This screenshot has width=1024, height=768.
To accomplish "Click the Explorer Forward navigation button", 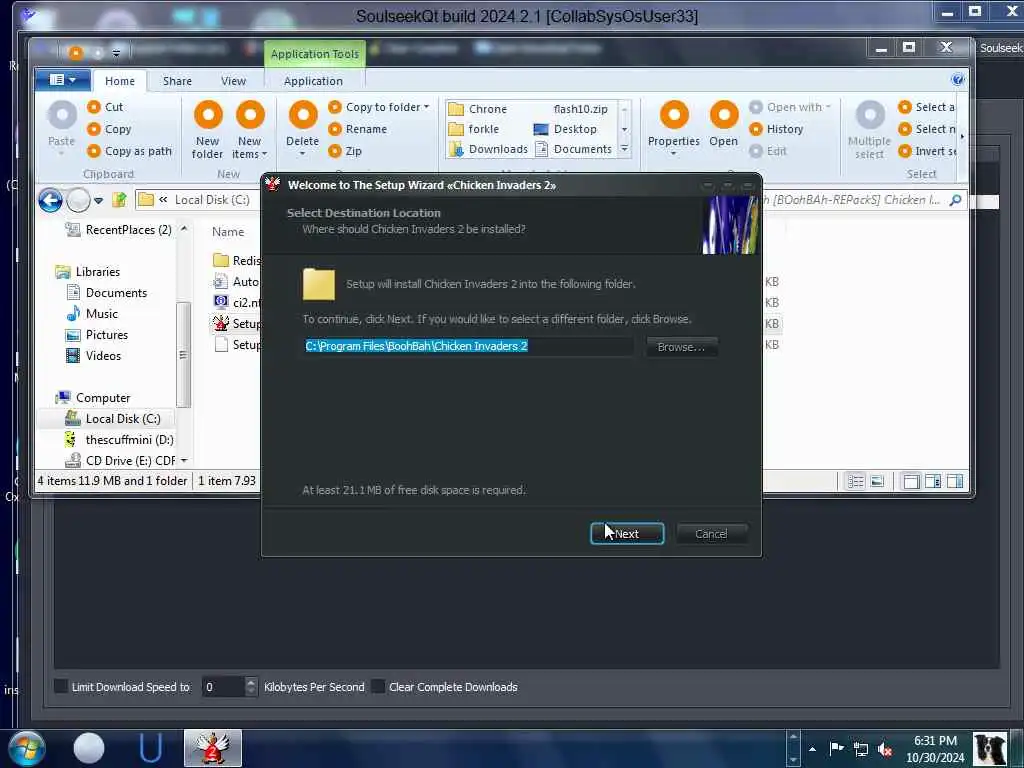I will tap(78, 200).
